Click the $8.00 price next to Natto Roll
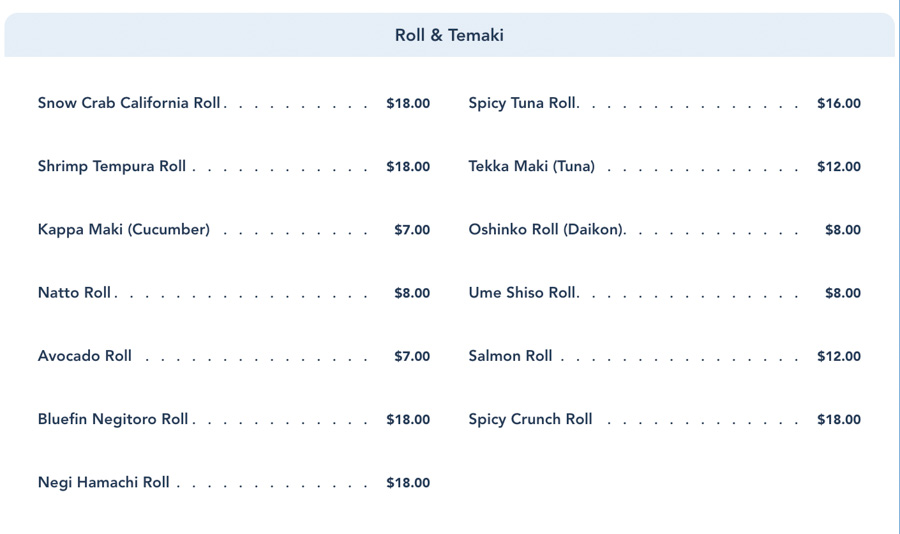Screen dimensions: 900x534 point(412,293)
